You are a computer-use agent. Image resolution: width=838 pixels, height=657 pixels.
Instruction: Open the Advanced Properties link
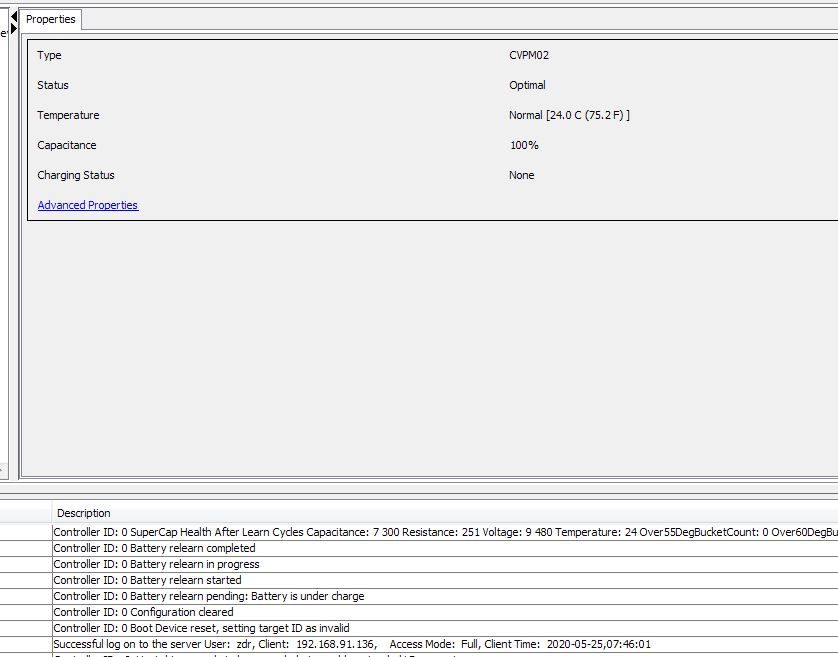click(x=88, y=205)
